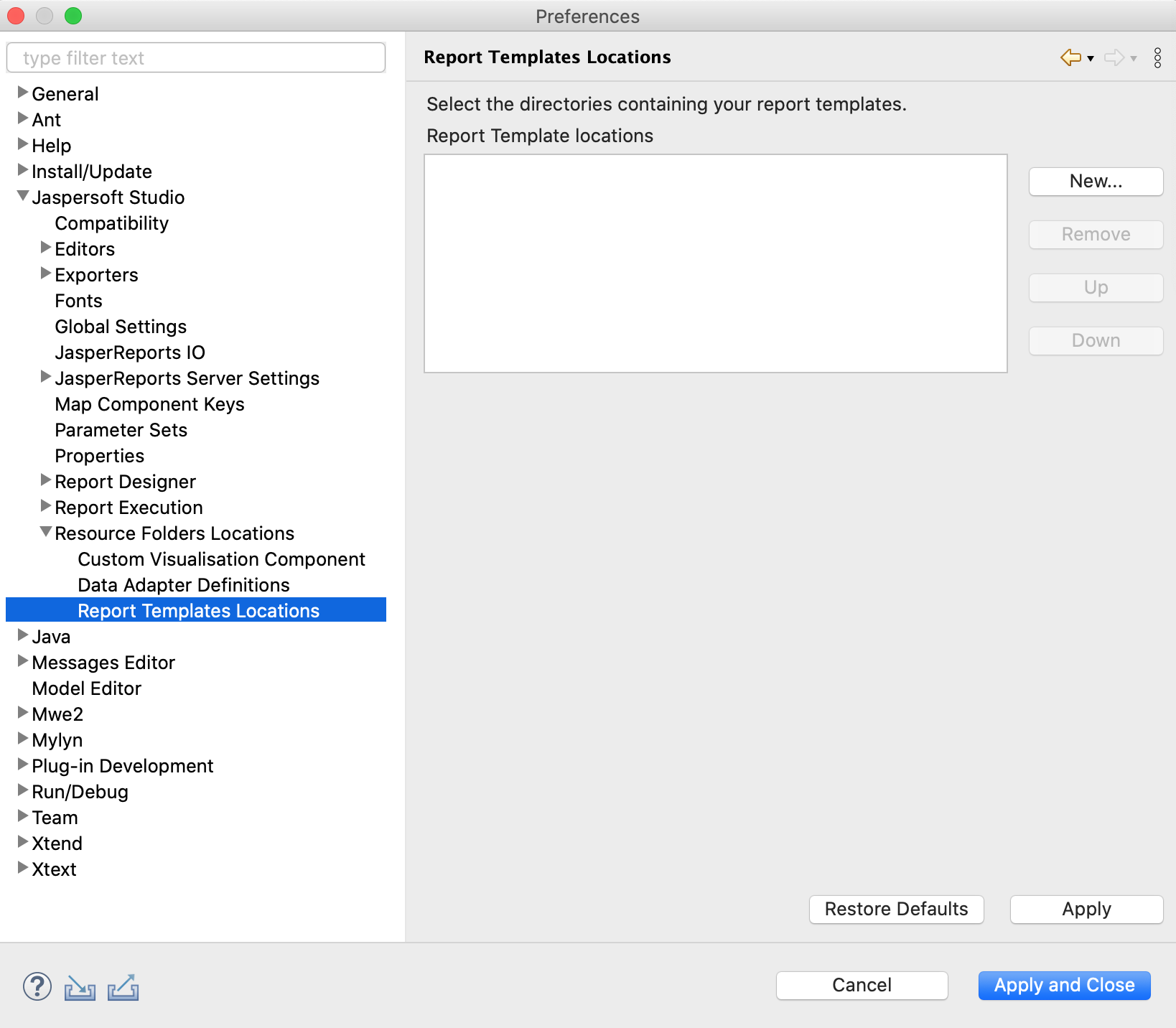Select Jaspersoft Studio label in tree
Image resolution: width=1176 pixels, height=1028 pixels.
pos(108,197)
